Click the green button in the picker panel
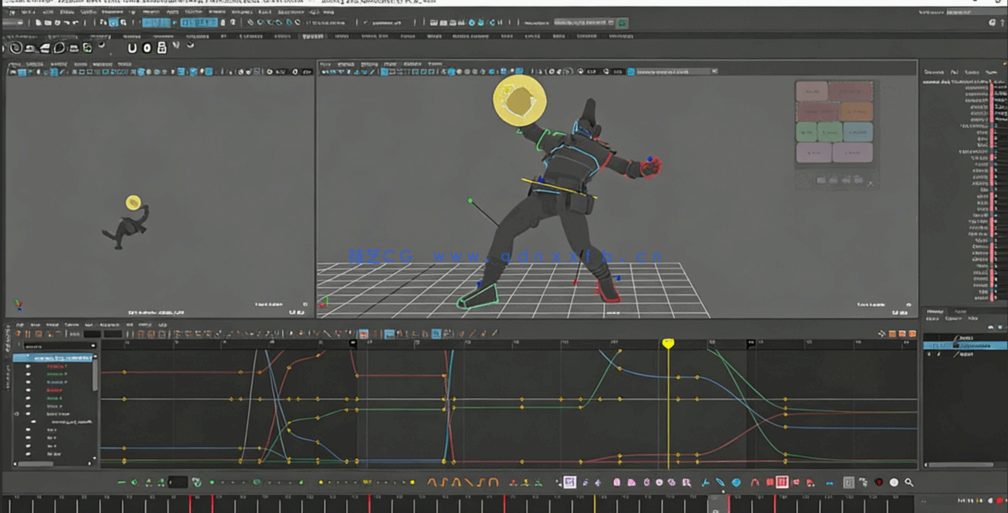 click(807, 132)
